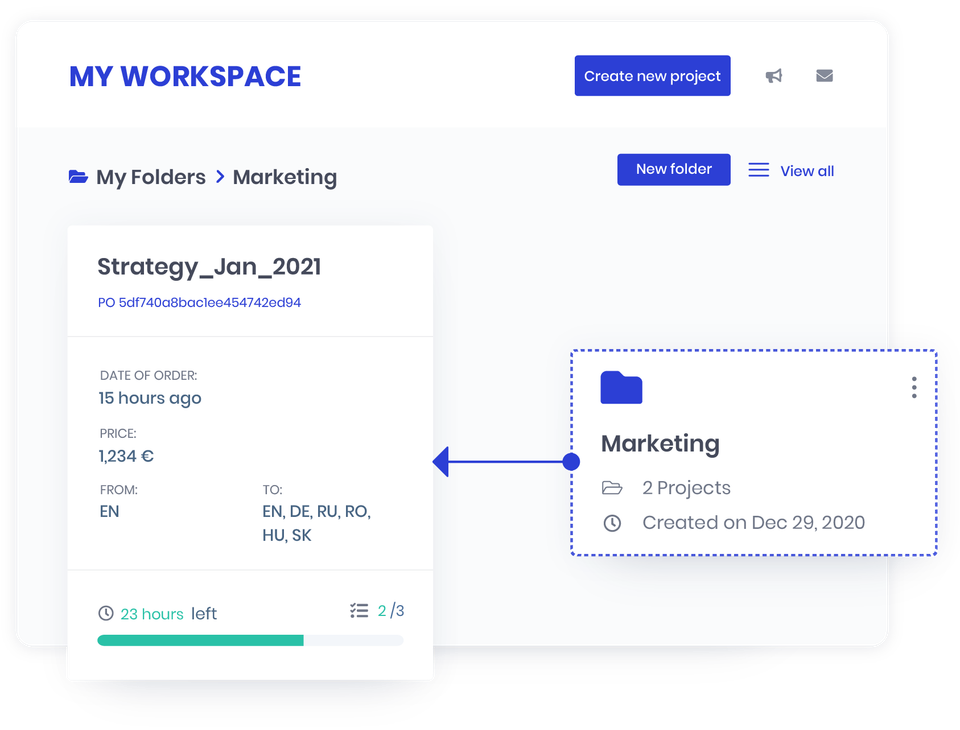
Task: Click the folder icon beside My Folders breadcrumb
Action: 77,176
